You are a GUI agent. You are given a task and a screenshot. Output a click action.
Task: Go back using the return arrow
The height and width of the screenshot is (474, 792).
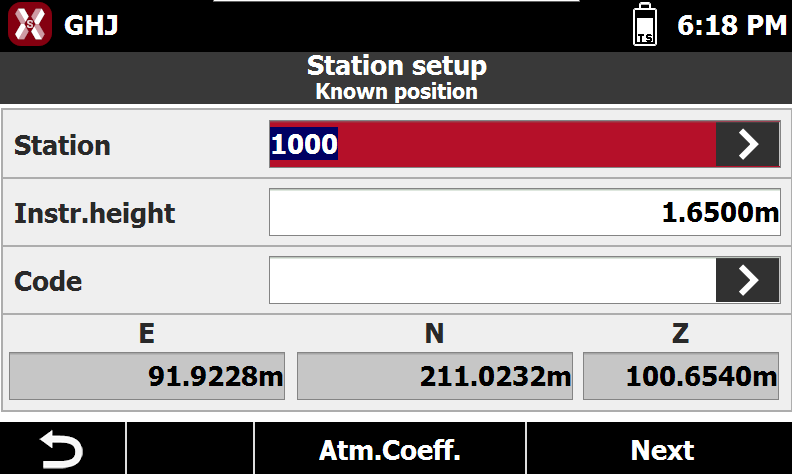(x=62, y=449)
